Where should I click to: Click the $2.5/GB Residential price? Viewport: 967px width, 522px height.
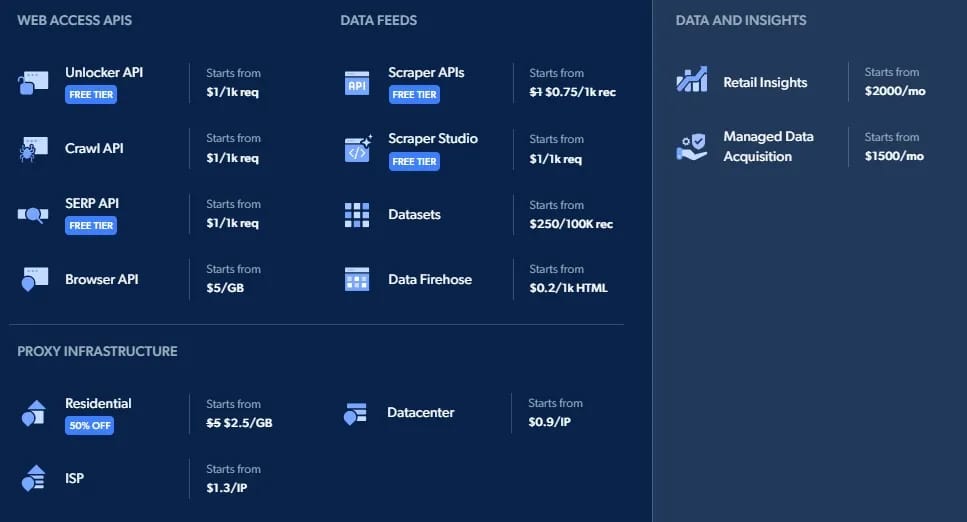(248, 423)
